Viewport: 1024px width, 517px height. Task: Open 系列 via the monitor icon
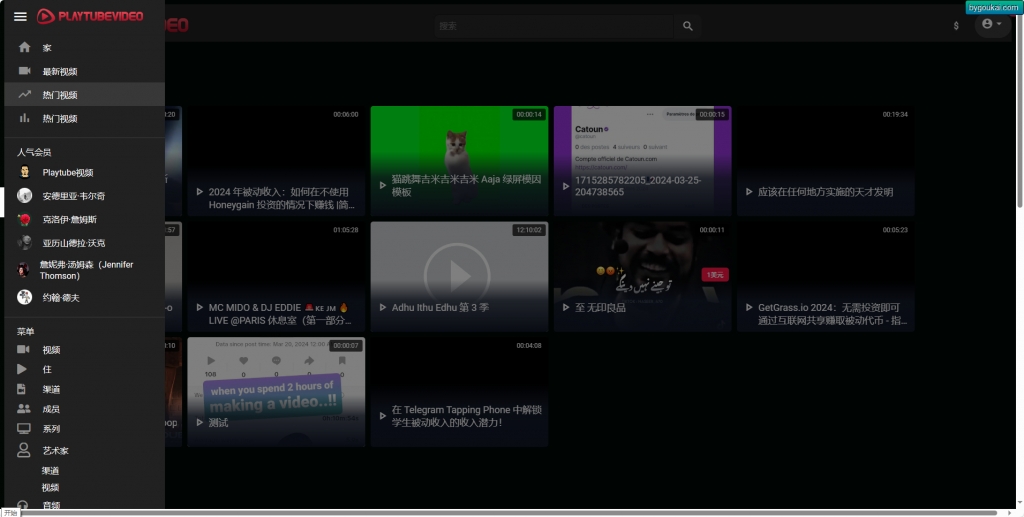pyautogui.click(x=25, y=429)
